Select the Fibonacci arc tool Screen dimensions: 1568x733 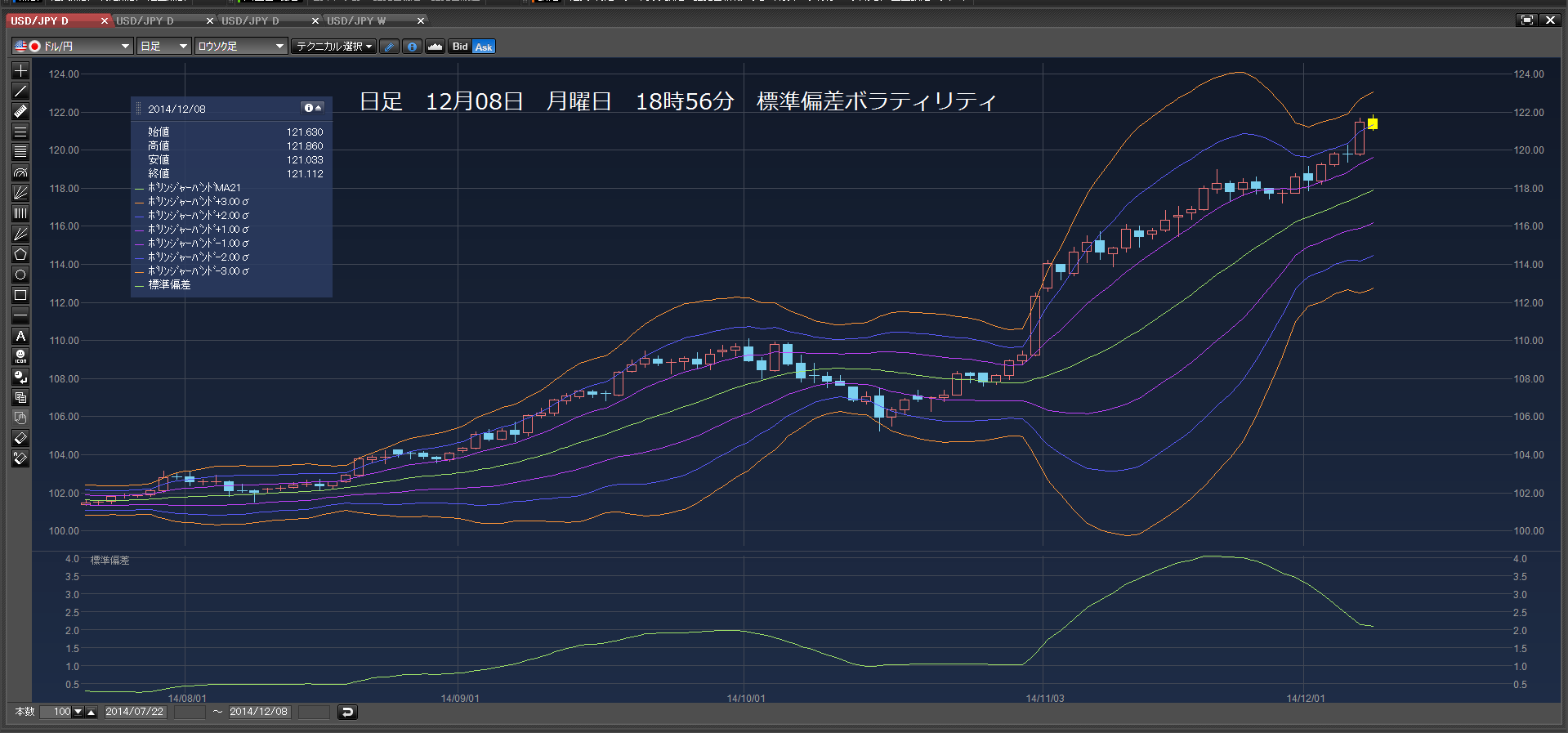pos(20,172)
